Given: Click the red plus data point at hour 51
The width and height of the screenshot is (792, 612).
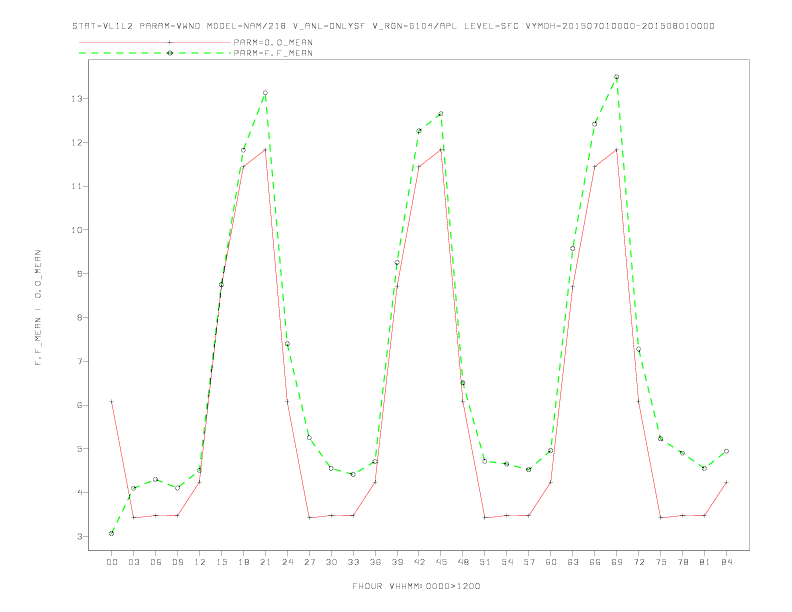Looking at the screenshot, I should tap(485, 518).
